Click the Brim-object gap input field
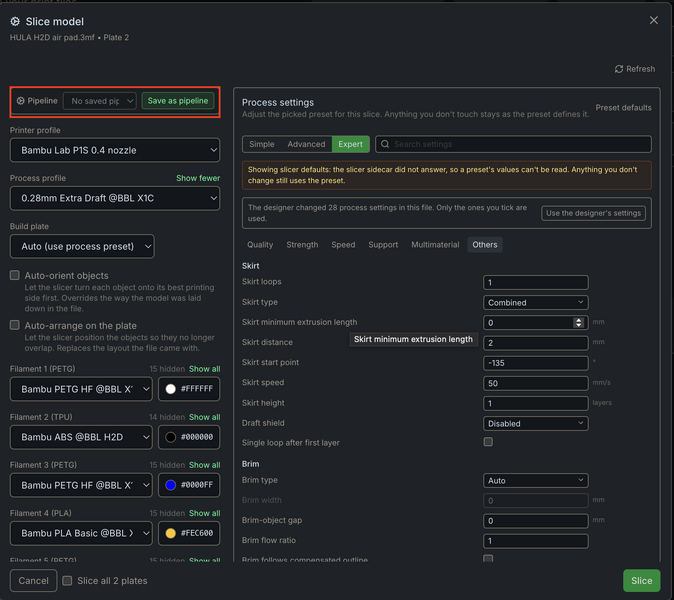Viewport: 674px width, 600px height. (x=536, y=521)
